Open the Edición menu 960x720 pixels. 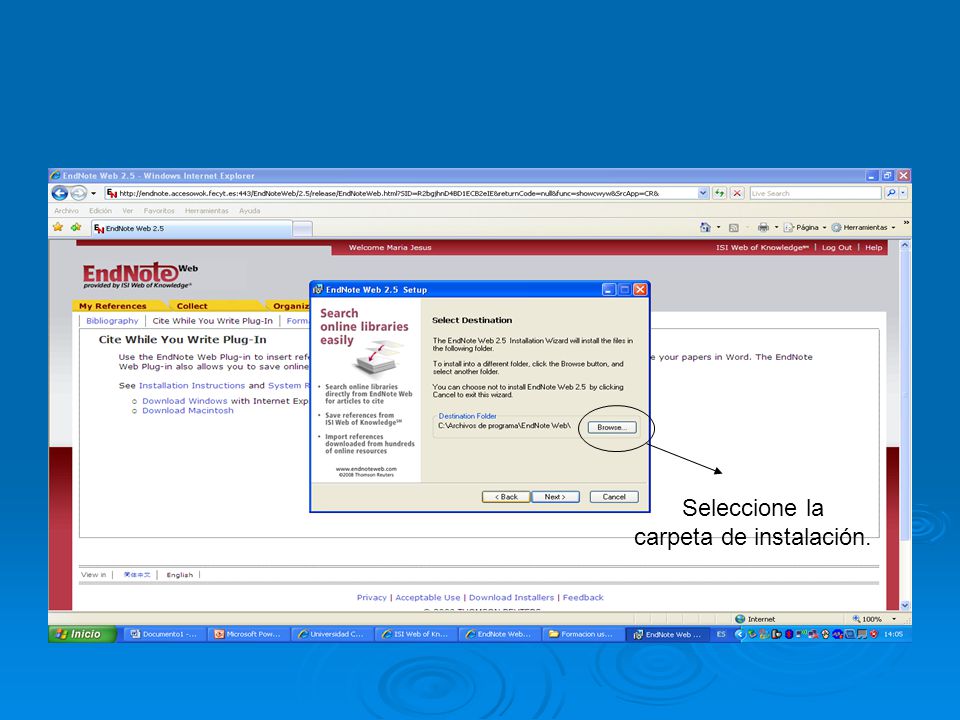[100, 211]
